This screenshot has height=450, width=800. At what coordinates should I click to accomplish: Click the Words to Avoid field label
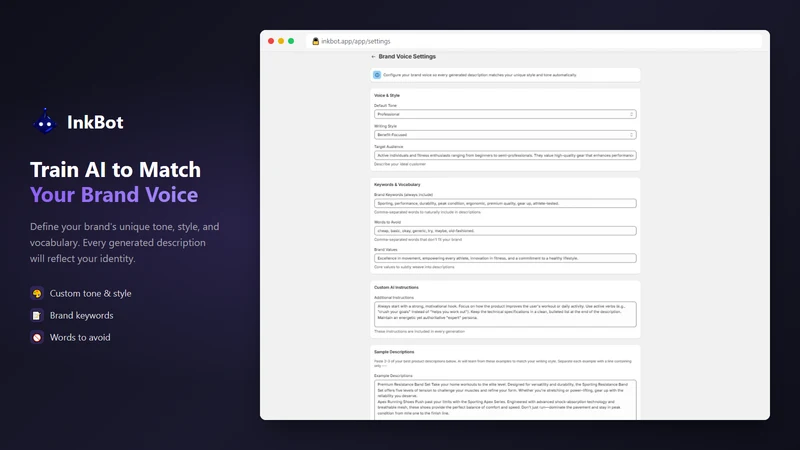(x=387, y=222)
